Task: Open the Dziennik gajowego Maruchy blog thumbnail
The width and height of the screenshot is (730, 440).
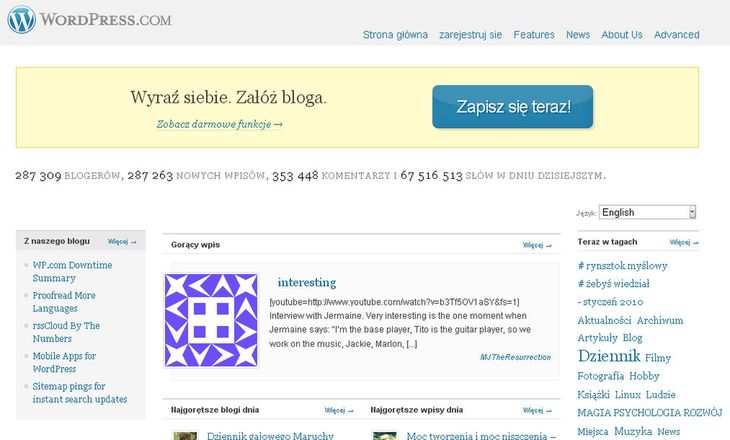Action: (185, 435)
